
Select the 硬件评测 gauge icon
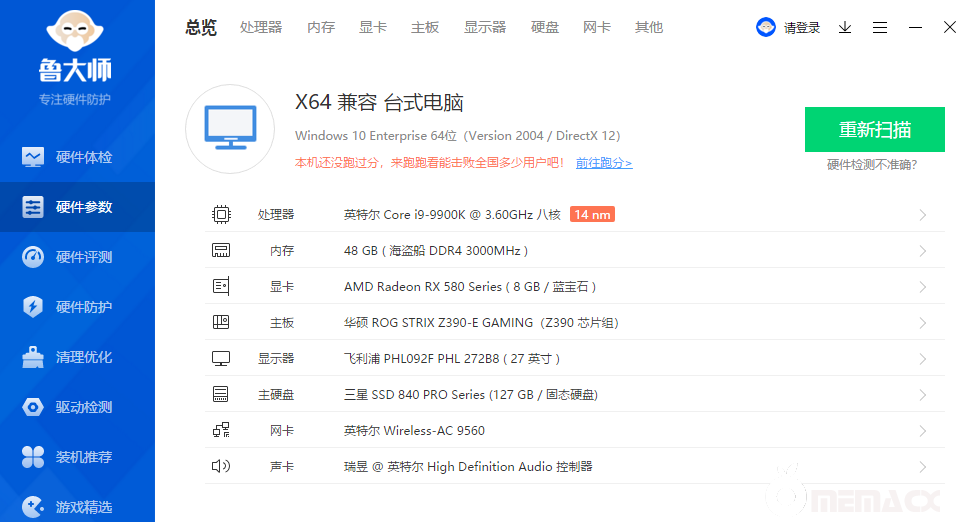coord(33,257)
